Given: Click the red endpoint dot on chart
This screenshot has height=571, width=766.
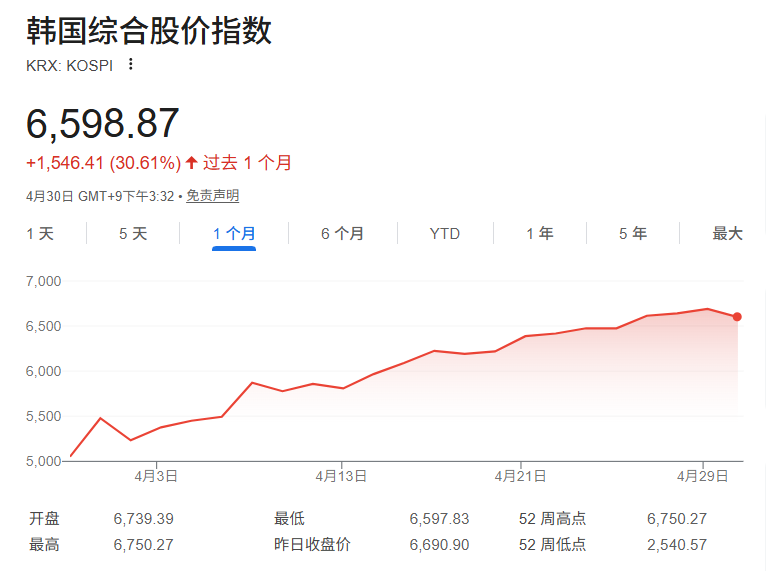Looking at the screenshot, I should 737,317.
